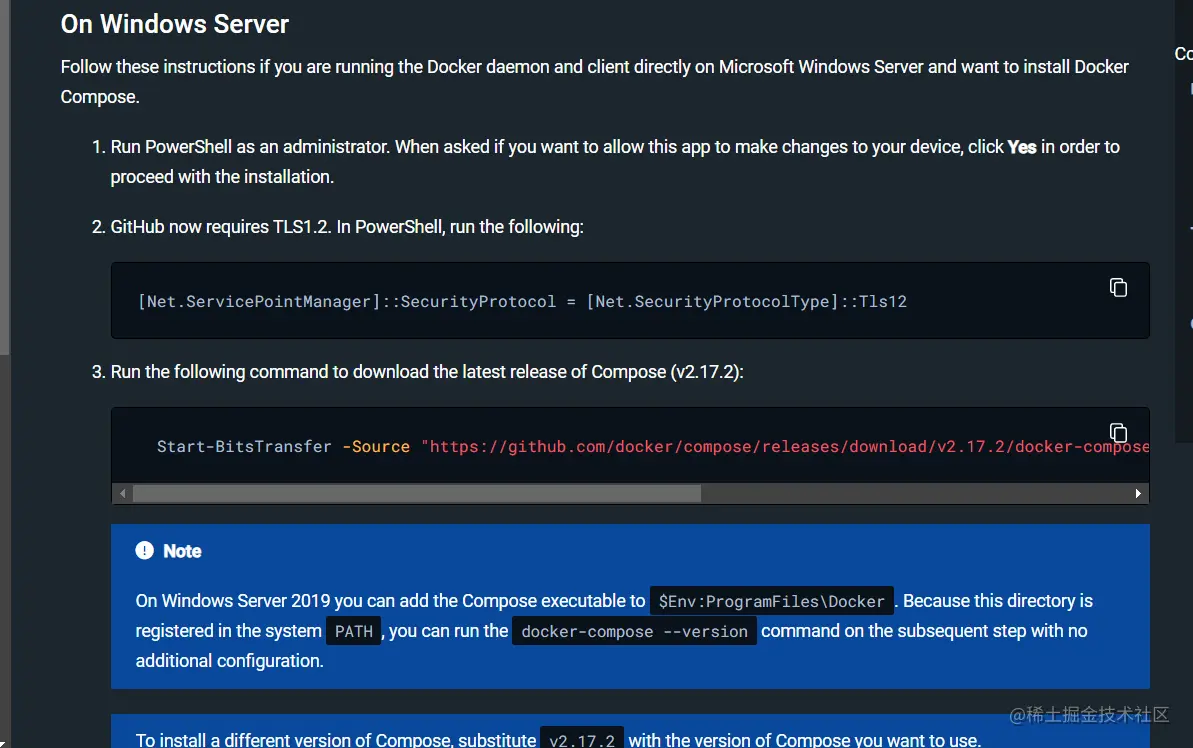Click the exclamation icon in the Note box
This screenshot has height=748, width=1193.
(143, 550)
